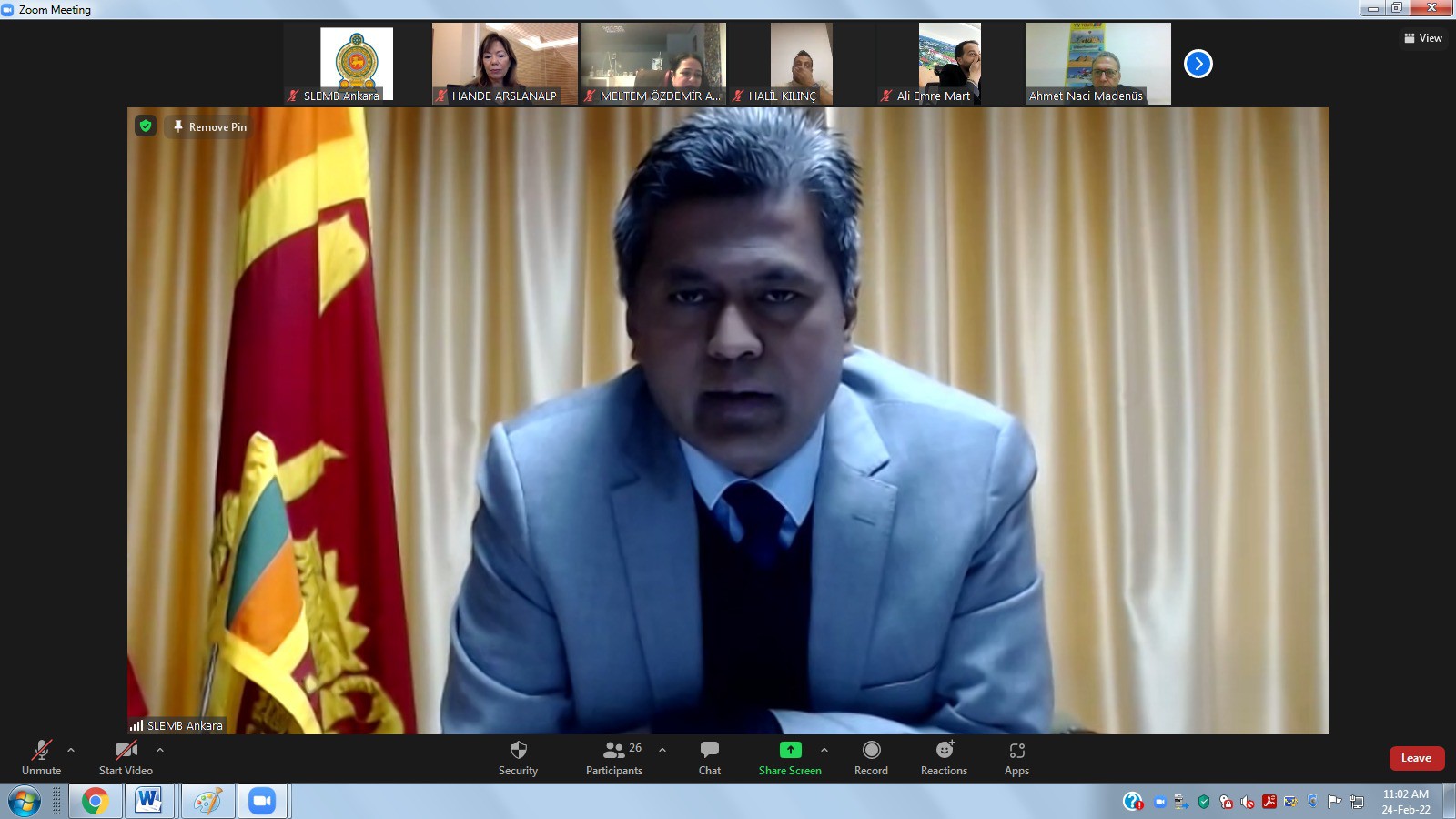Open Google Chrome from the taskbar
This screenshot has height=819, width=1456.
[x=96, y=802]
